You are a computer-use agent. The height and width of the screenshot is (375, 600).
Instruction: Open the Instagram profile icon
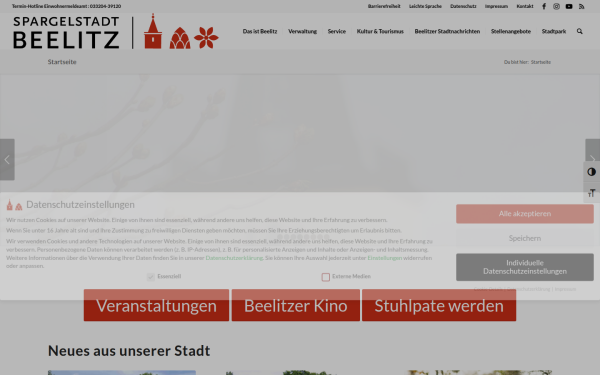[x=556, y=7]
